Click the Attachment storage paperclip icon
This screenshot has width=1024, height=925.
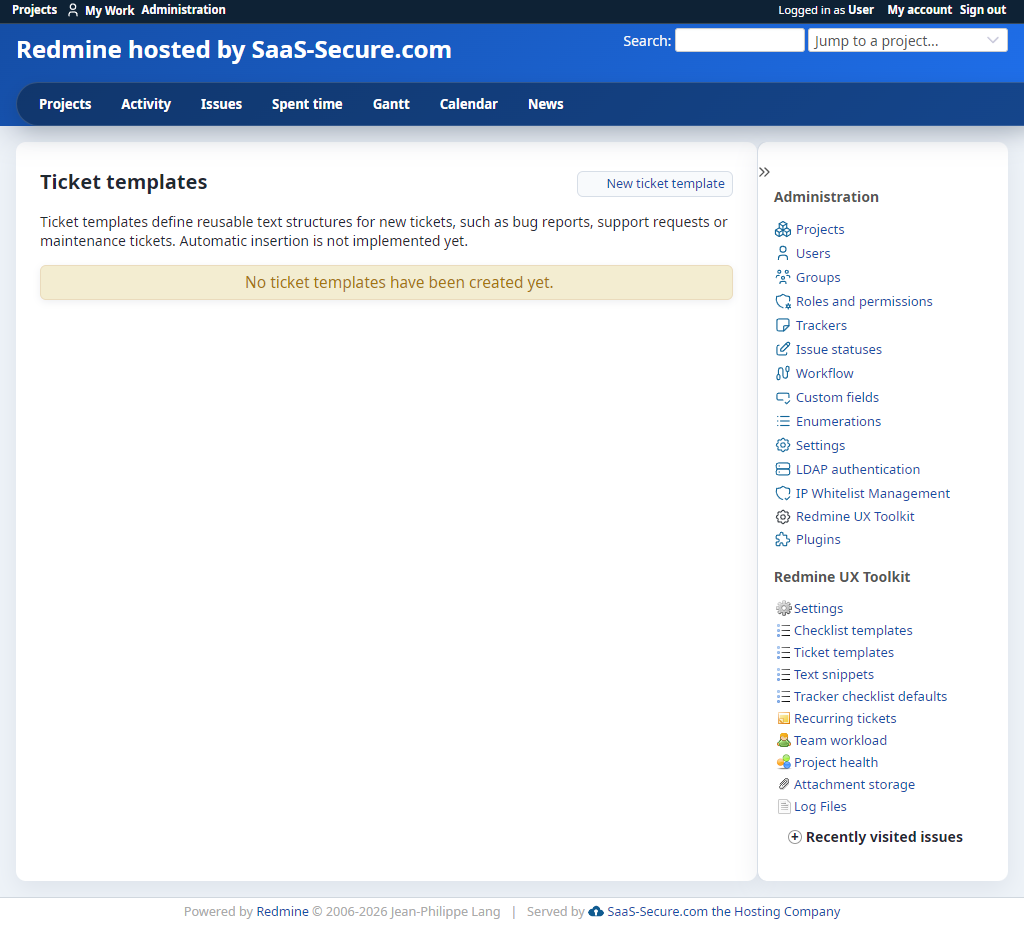pos(784,785)
